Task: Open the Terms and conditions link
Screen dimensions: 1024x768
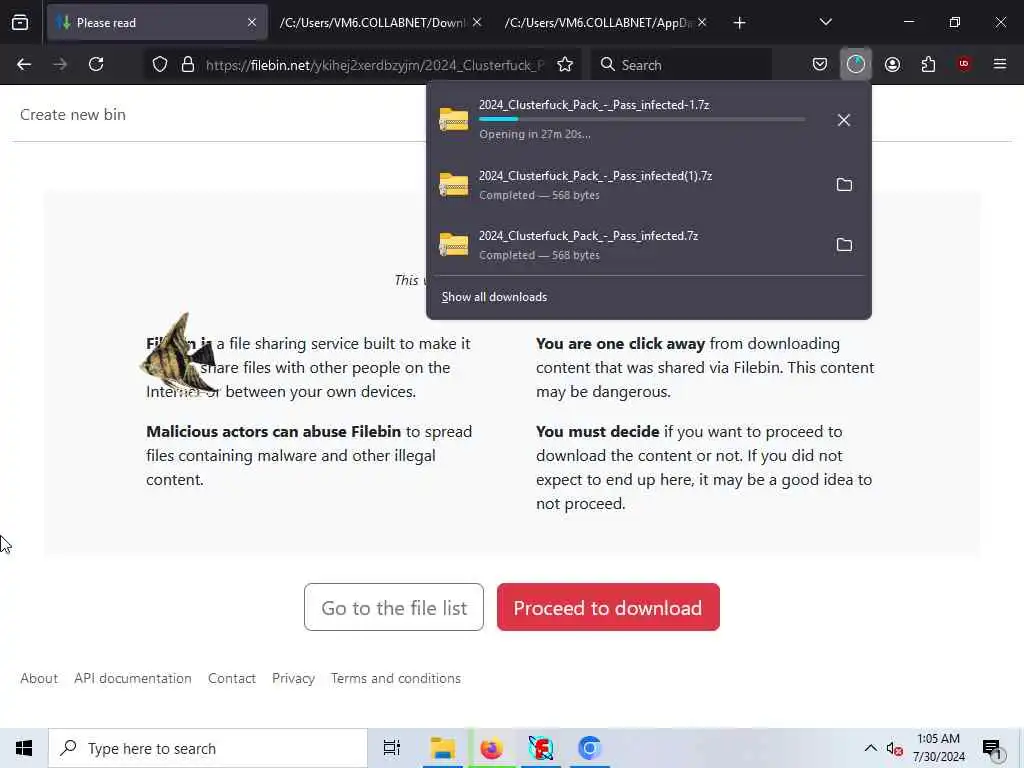Action: [396, 679]
